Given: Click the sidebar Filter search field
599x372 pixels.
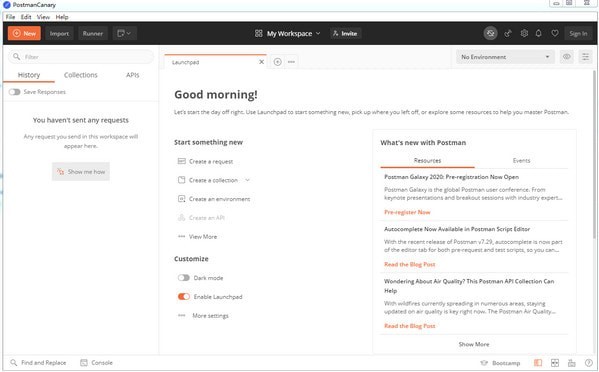Looking at the screenshot, I should coord(81,57).
